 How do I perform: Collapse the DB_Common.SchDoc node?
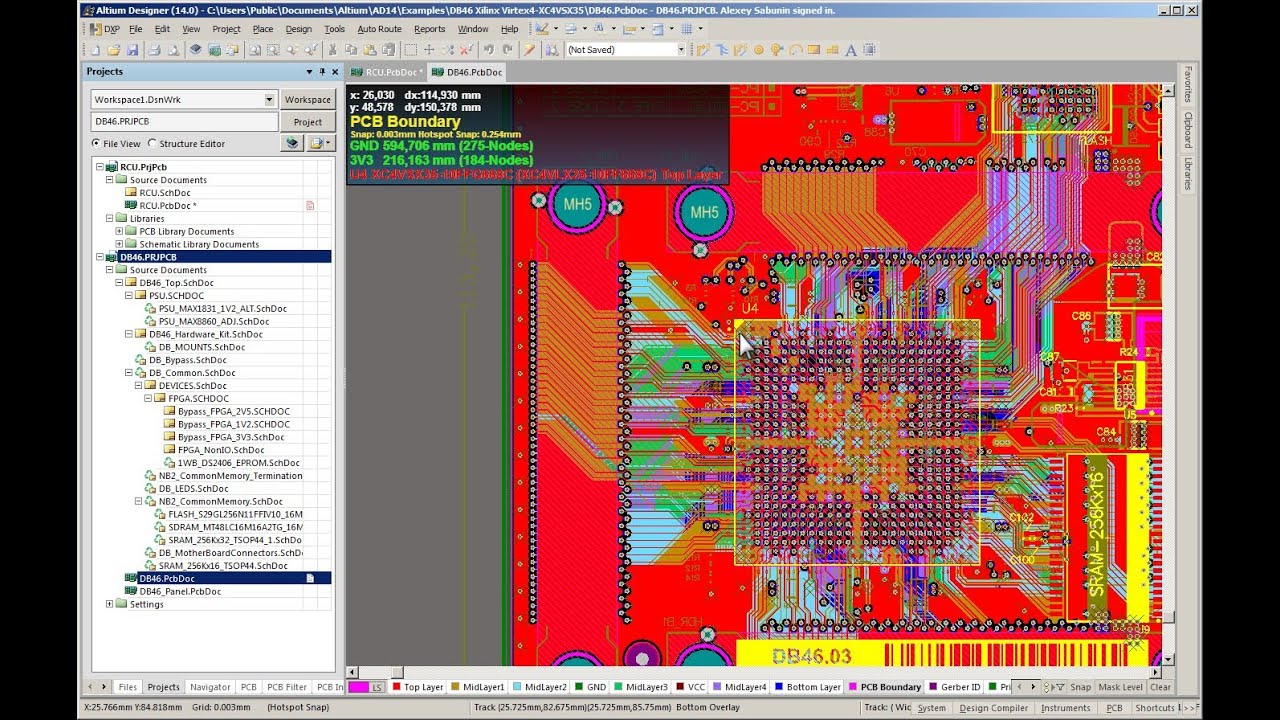tap(129, 373)
